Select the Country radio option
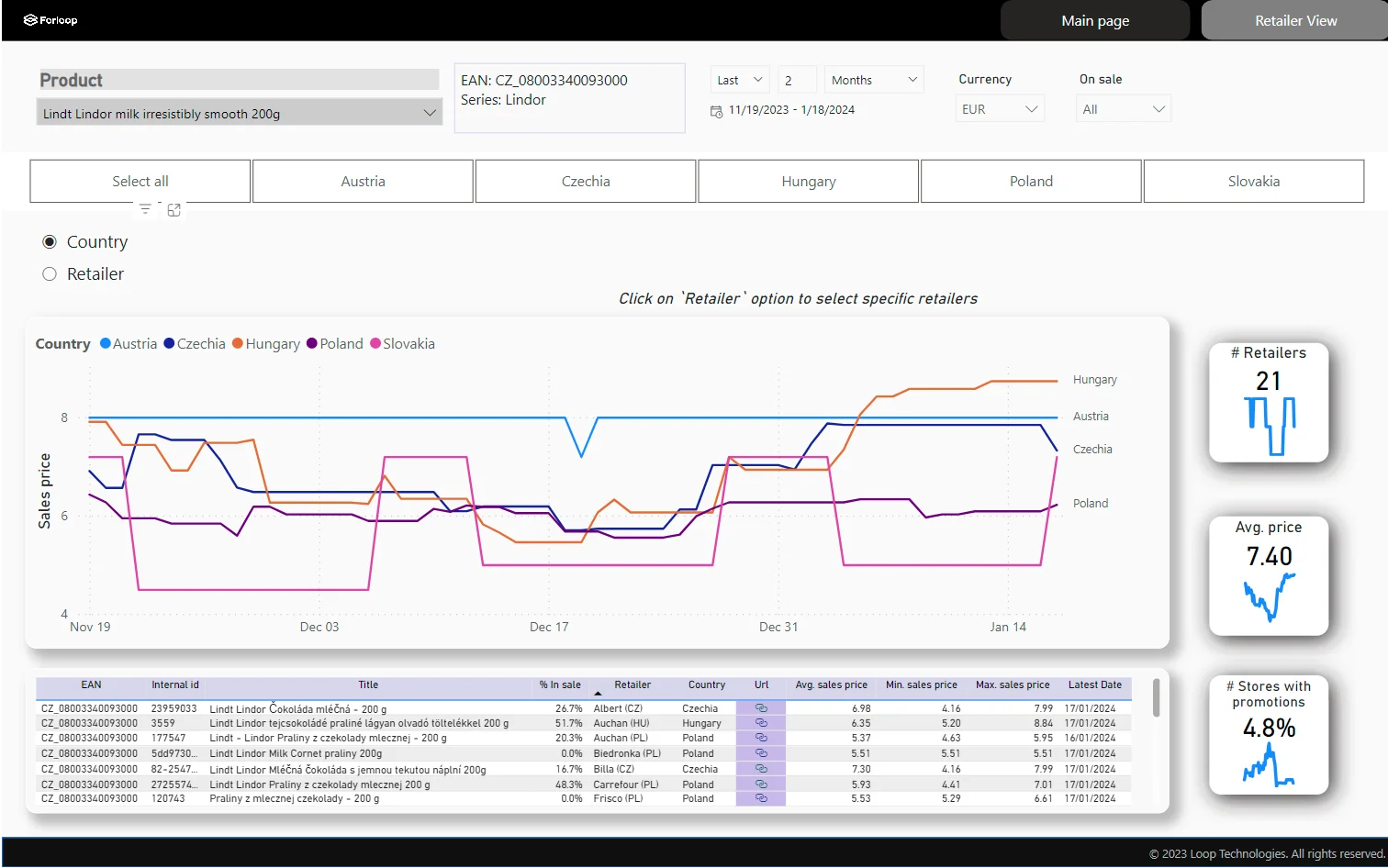 (50, 242)
